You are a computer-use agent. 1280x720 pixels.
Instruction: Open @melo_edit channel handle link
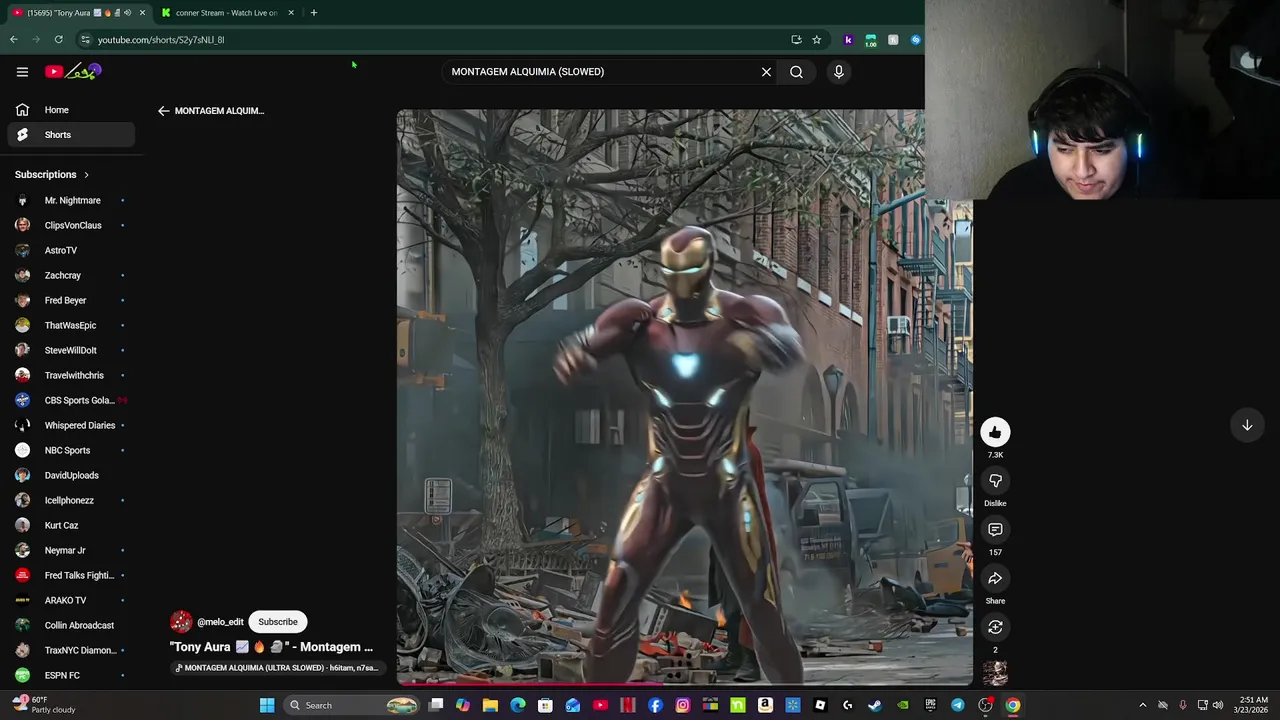click(220, 622)
